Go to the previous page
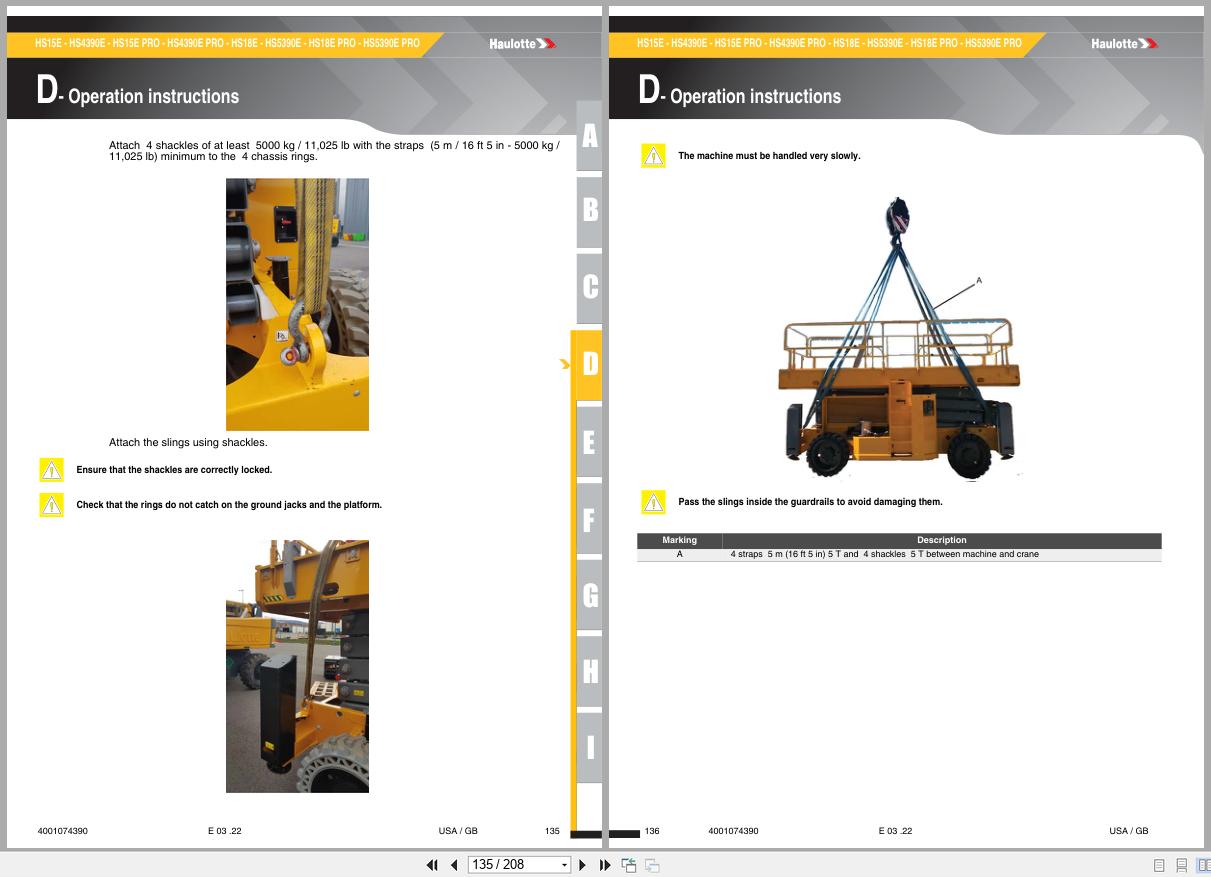Image resolution: width=1211 pixels, height=877 pixels. pos(454,865)
